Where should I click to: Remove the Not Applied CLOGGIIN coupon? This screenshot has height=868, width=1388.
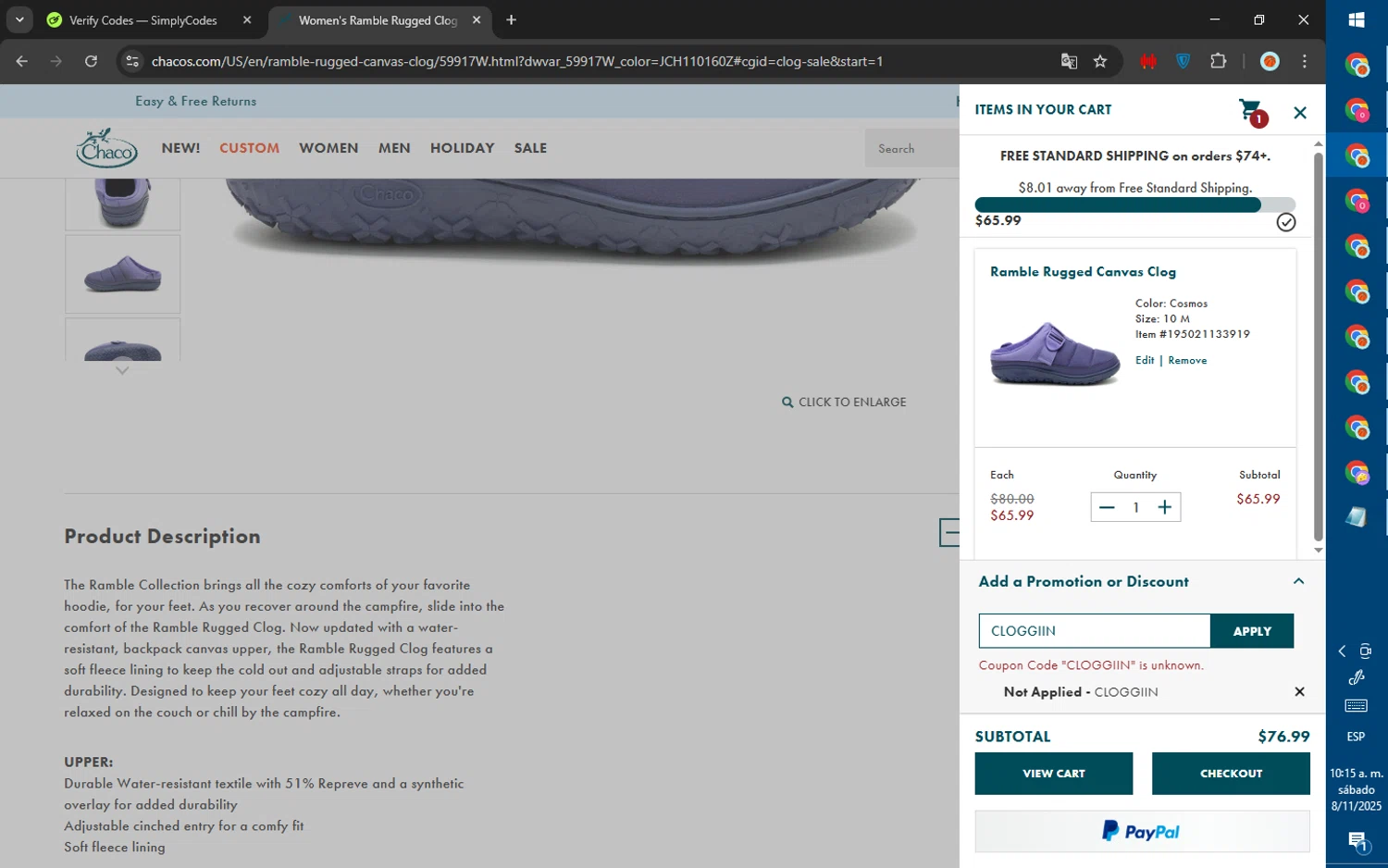click(x=1299, y=691)
